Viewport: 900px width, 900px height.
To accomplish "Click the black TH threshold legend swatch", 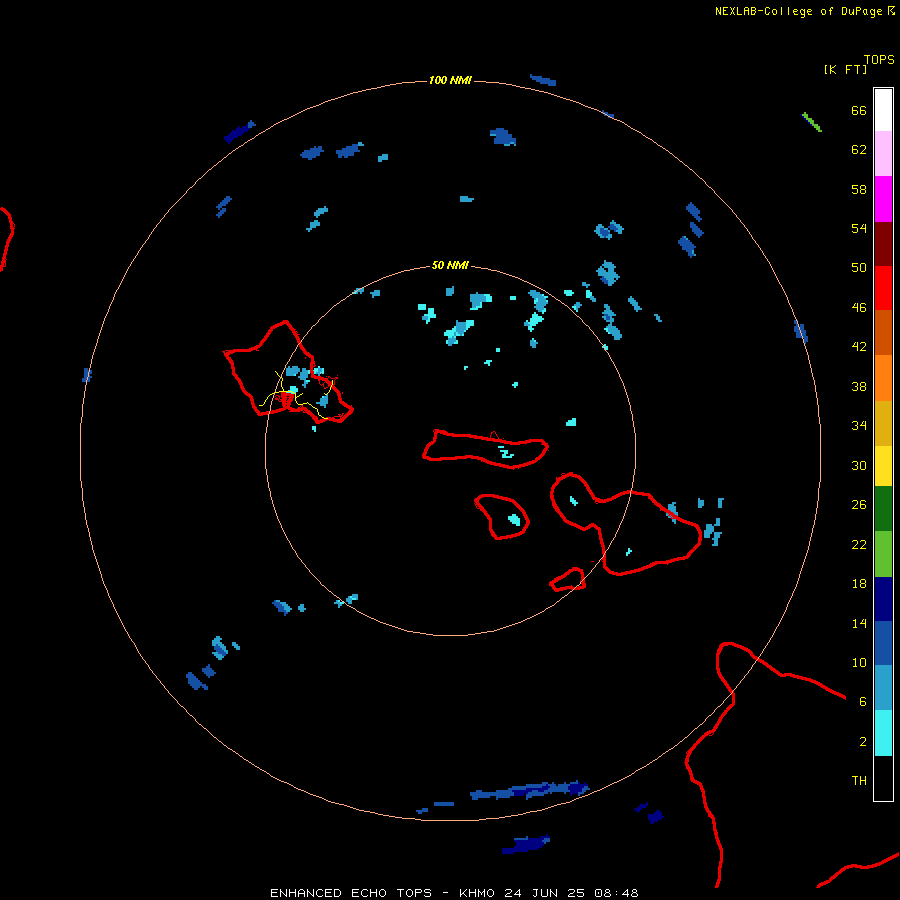I will click(x=883, y=778).
